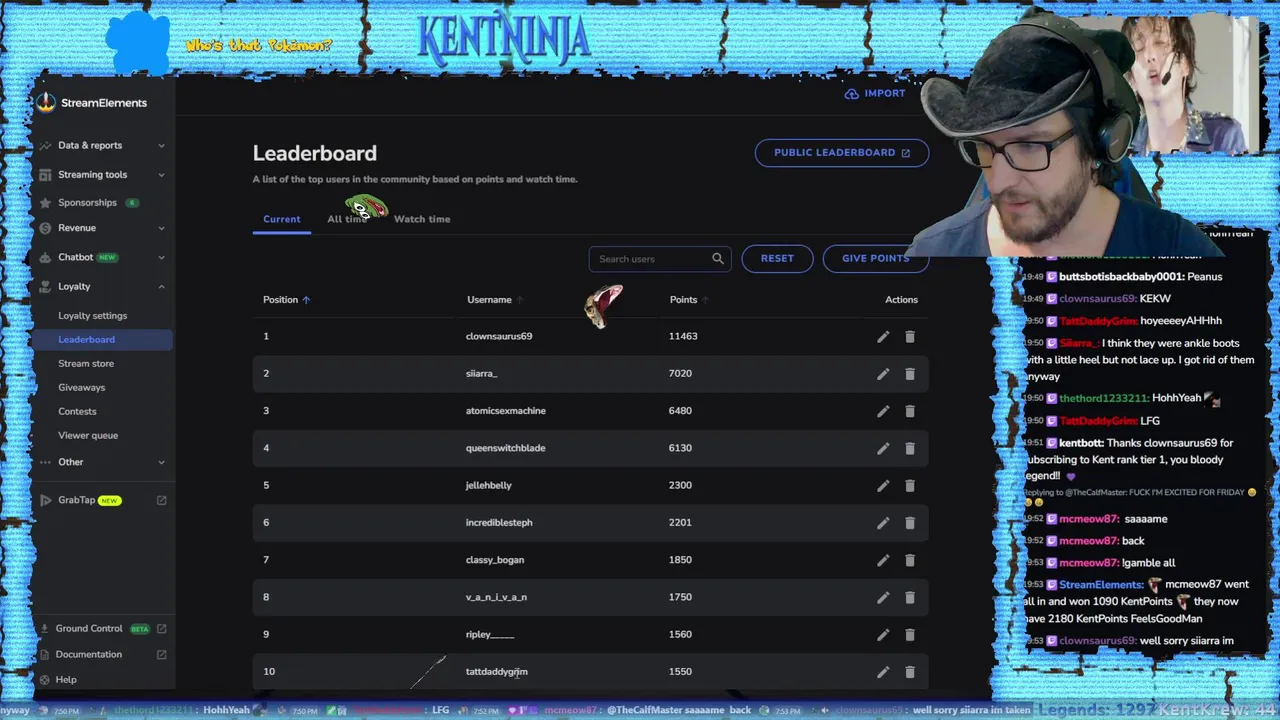Switch to Watch time tab
Screen dimensions: 1280x720
422,219
